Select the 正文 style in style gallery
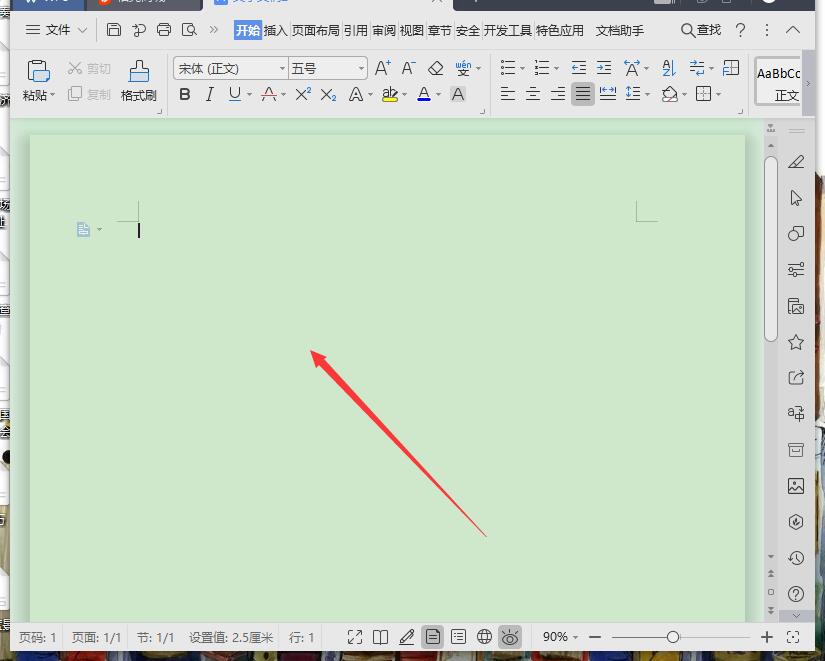This screenshot has width=825, height=661. pos(778,81)
